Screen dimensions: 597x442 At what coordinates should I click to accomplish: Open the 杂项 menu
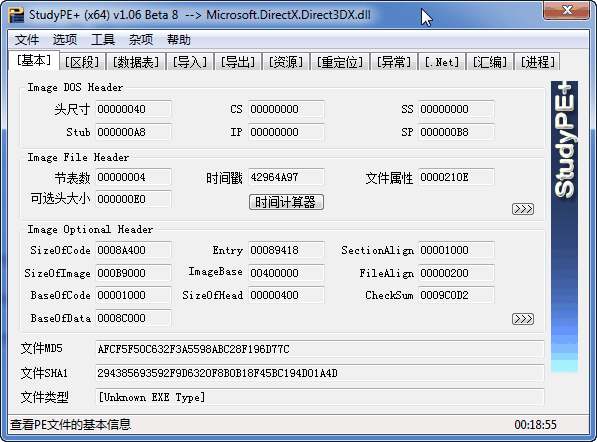(x=141, y=40)
